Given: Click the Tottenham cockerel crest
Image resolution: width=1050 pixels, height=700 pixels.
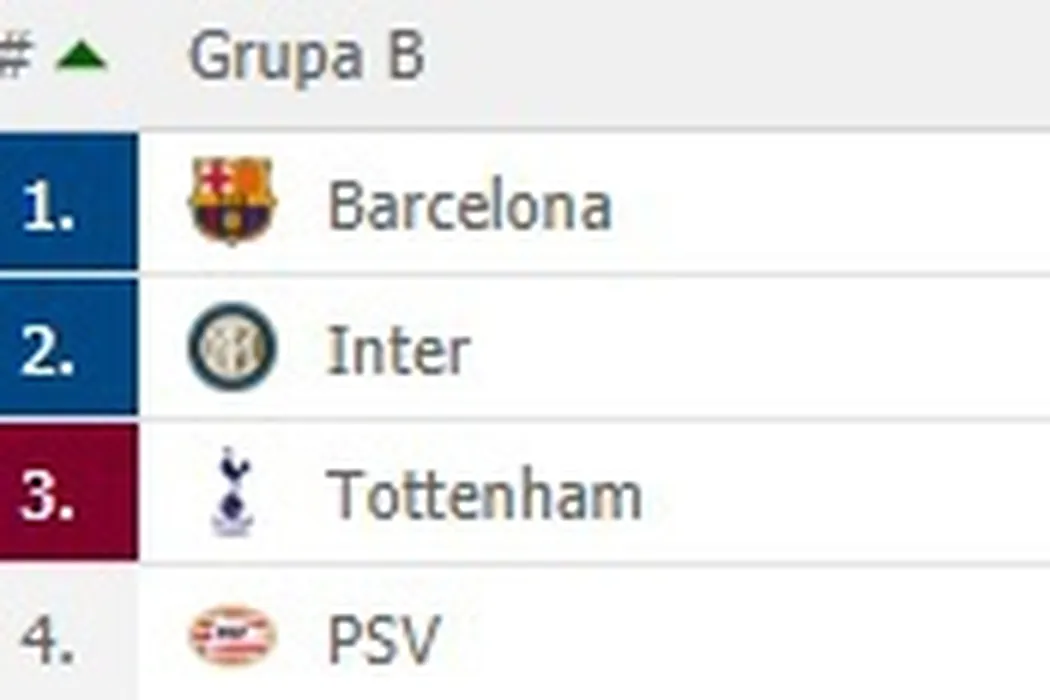Looking at the screenshot, I should pyautogui.click(x=232, y=491).
